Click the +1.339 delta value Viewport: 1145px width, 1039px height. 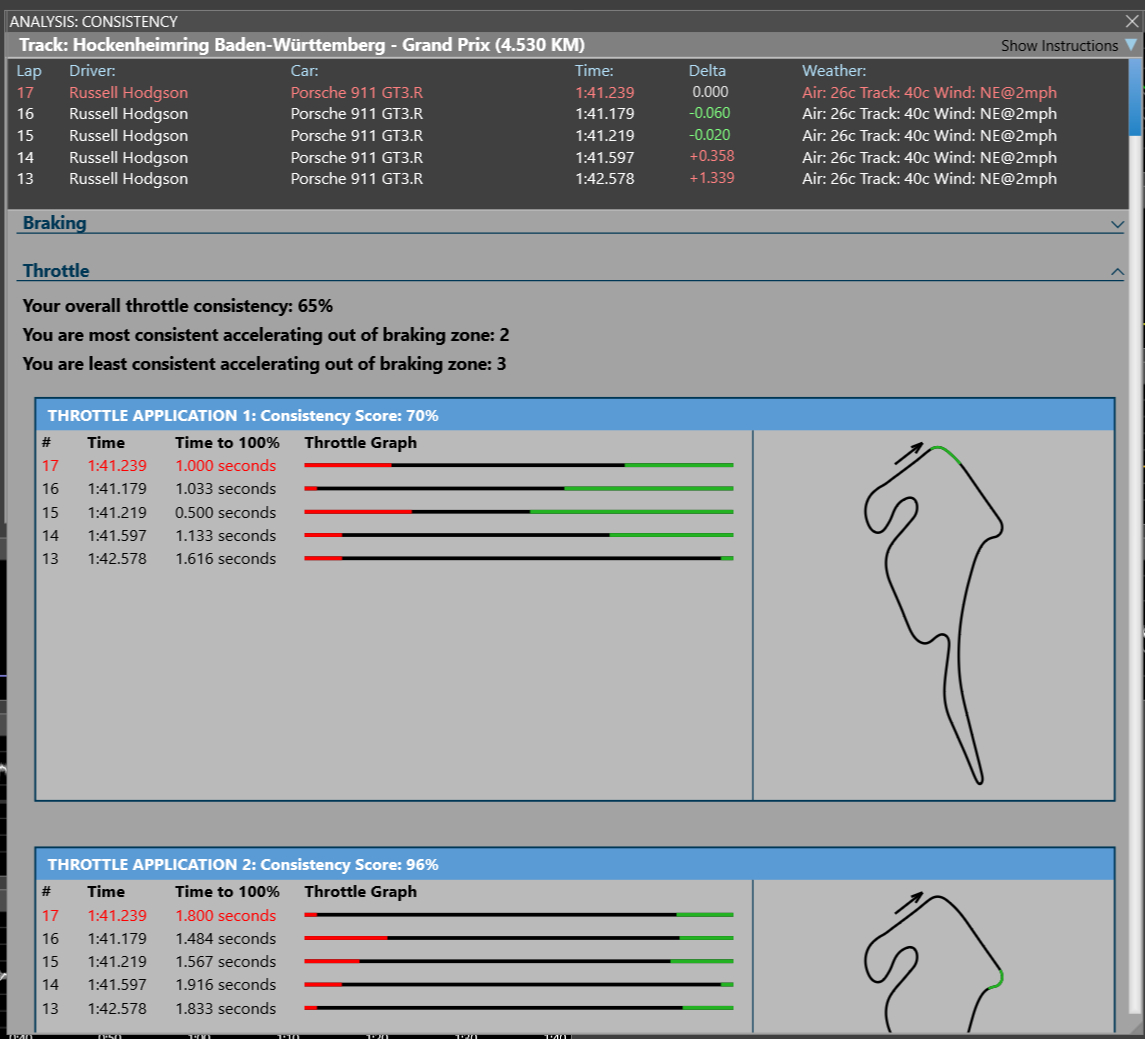[711, 178]
